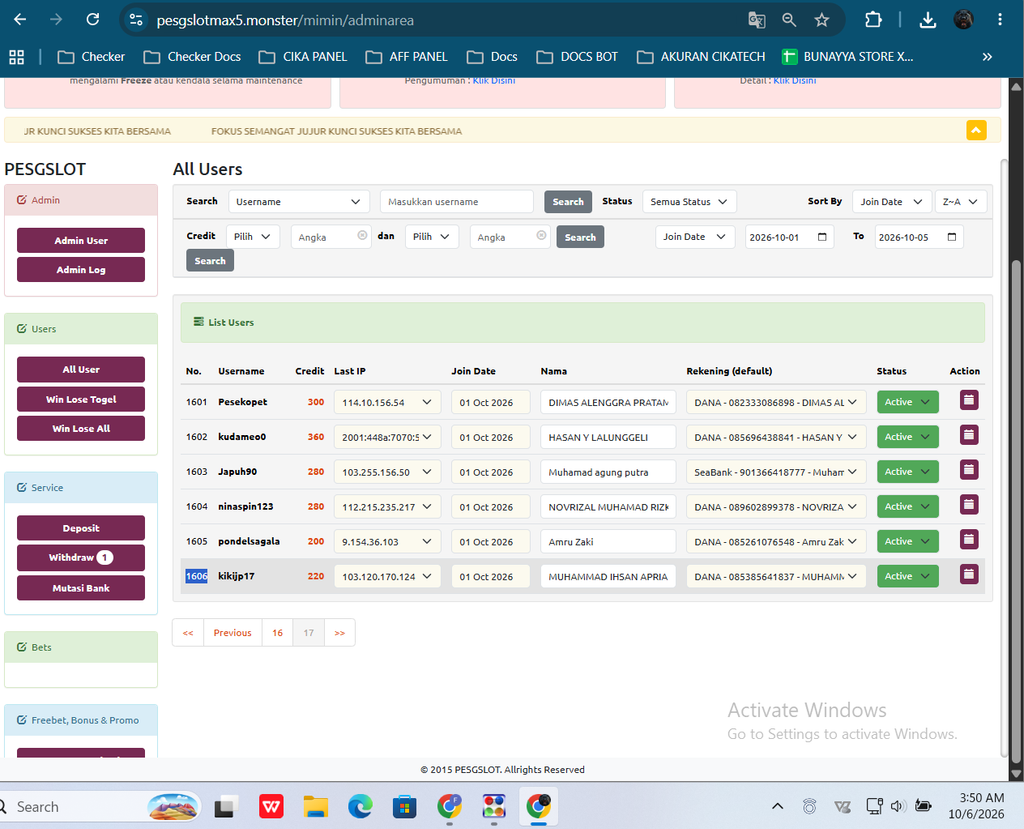Click the 2026-10-01 start date field
1024x829 pixels.
789,236
